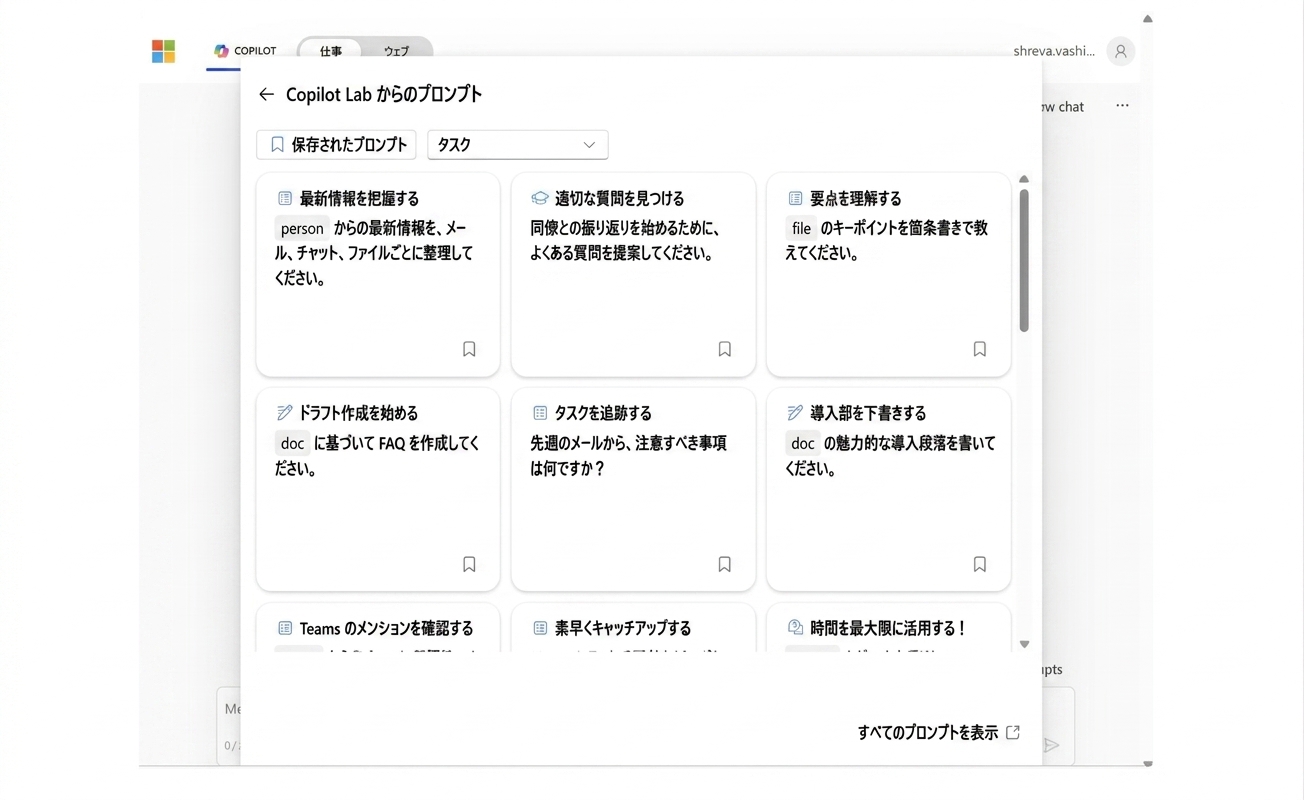Screen dimensions: 1304x800
Task: Select the 最新情報を把握する prompt title
Action: (360, 198)
